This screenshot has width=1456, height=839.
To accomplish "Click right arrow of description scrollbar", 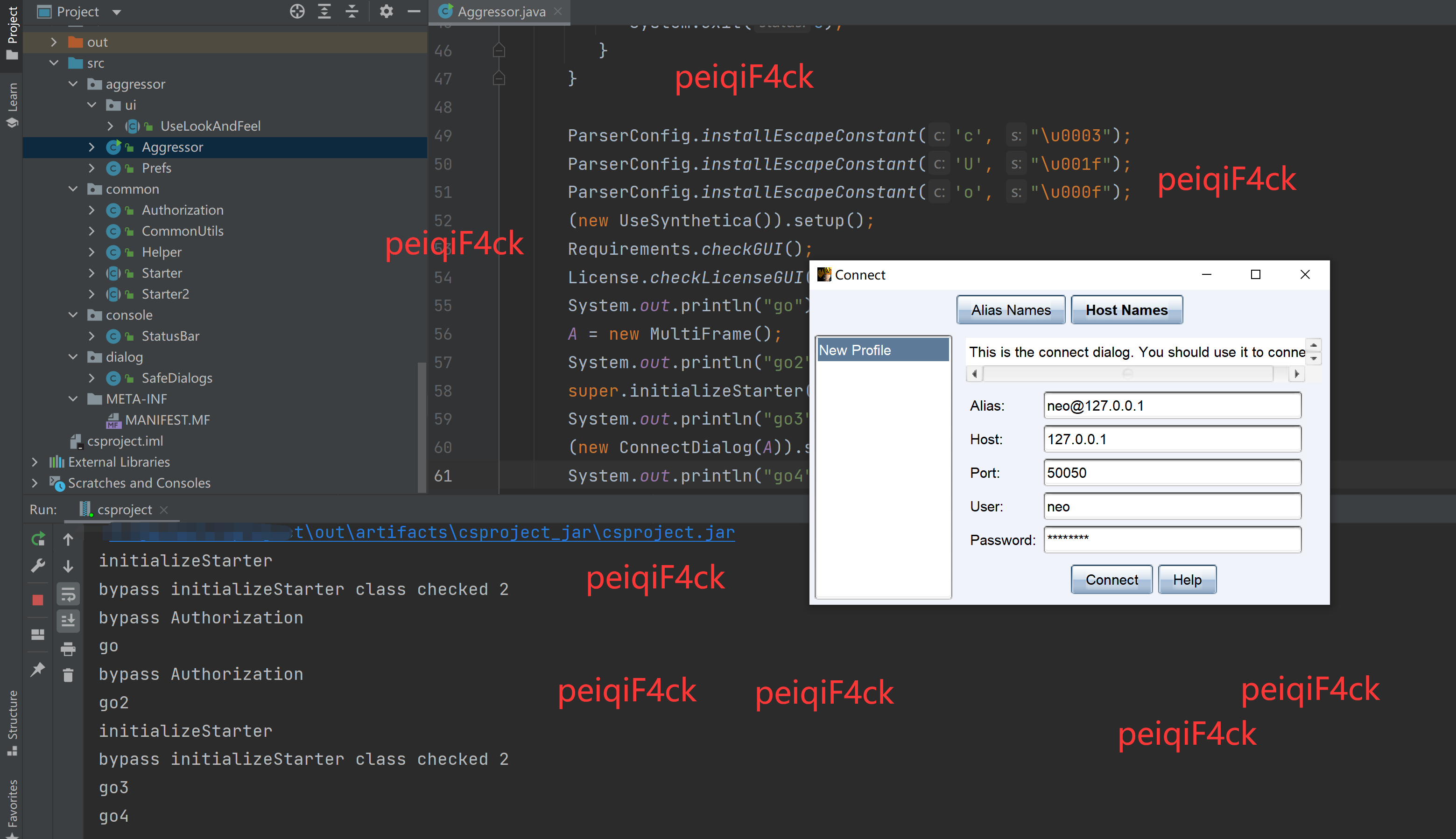I will [1296, 374].
